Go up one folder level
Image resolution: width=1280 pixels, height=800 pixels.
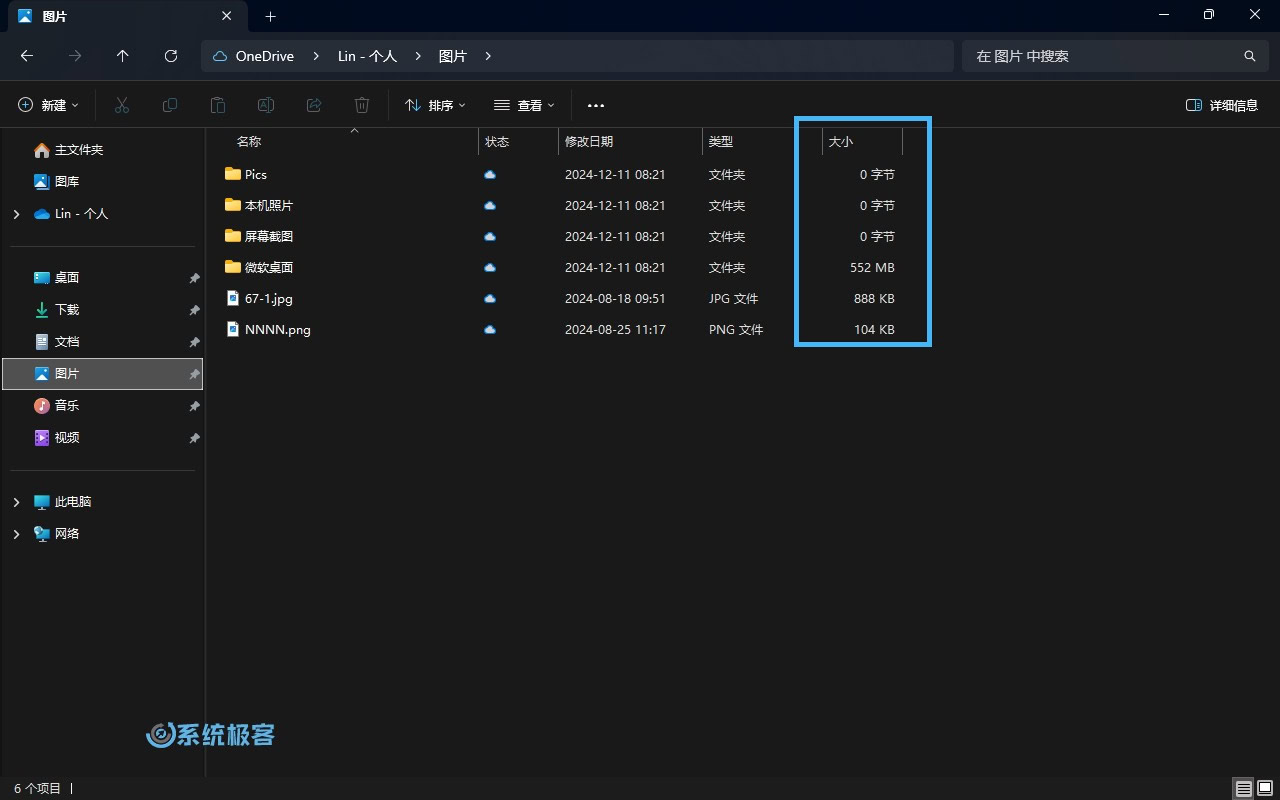point(123,56)
